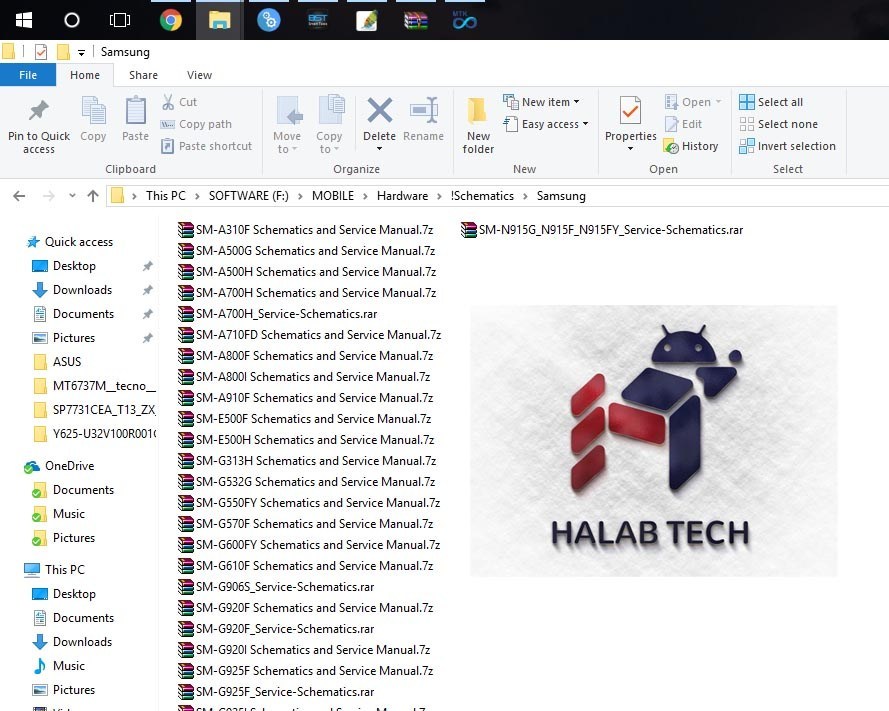The width and height of the screenshot is (889, 711).
Task: Select SM-A700H_Service-Schematics.rar file
Action: coord(278,314)
